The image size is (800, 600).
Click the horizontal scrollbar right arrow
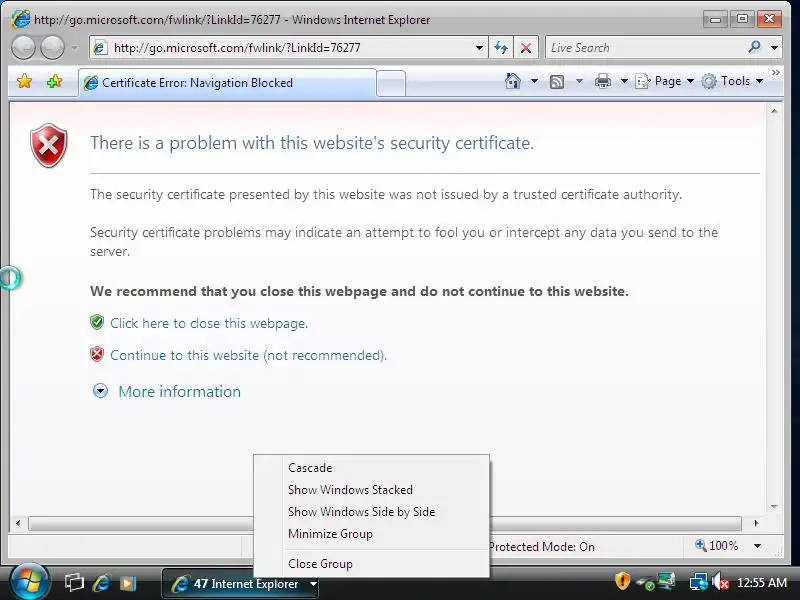pos(756,523)
